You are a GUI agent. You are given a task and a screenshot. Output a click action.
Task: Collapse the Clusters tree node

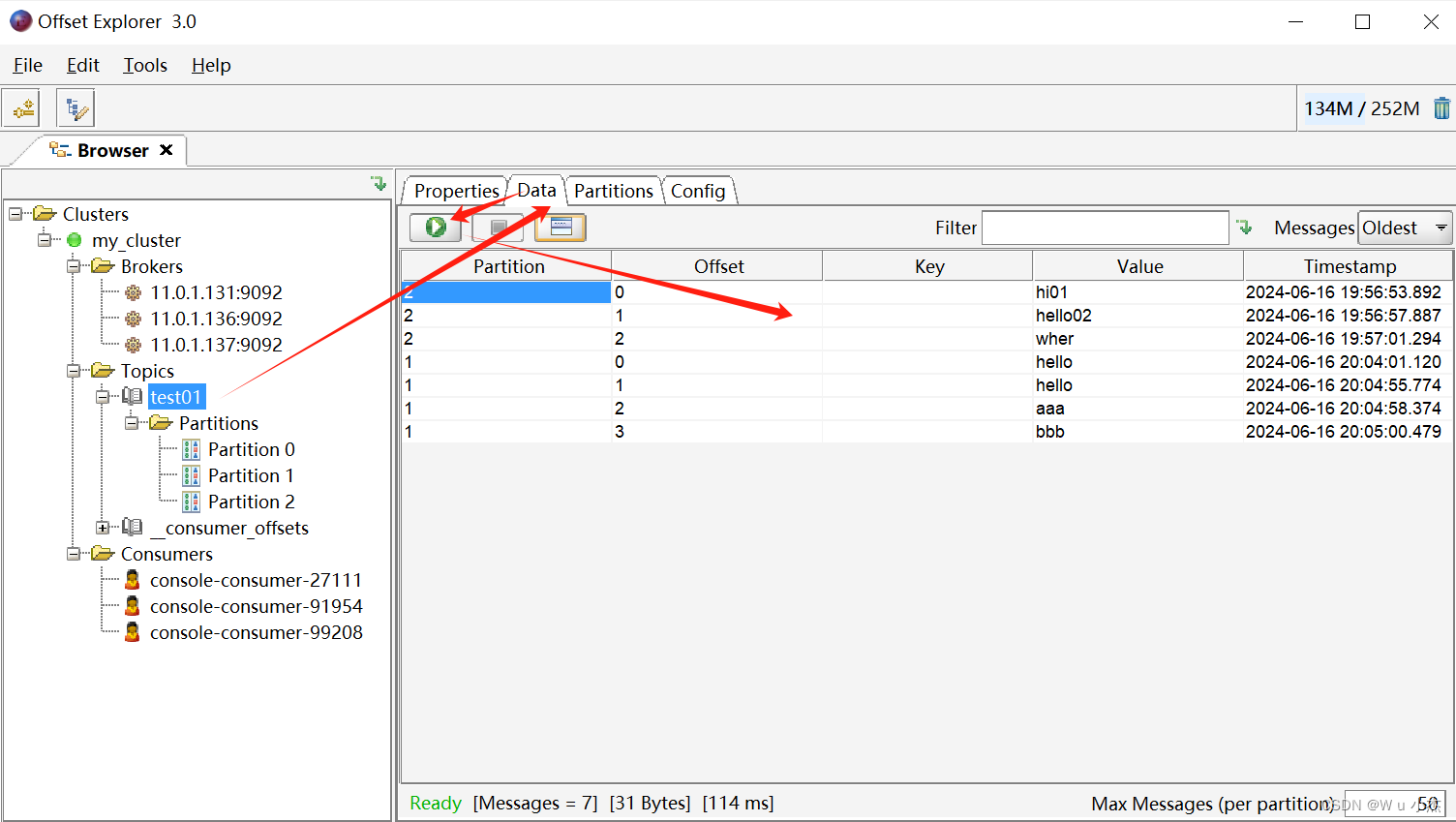pos(15,214)
